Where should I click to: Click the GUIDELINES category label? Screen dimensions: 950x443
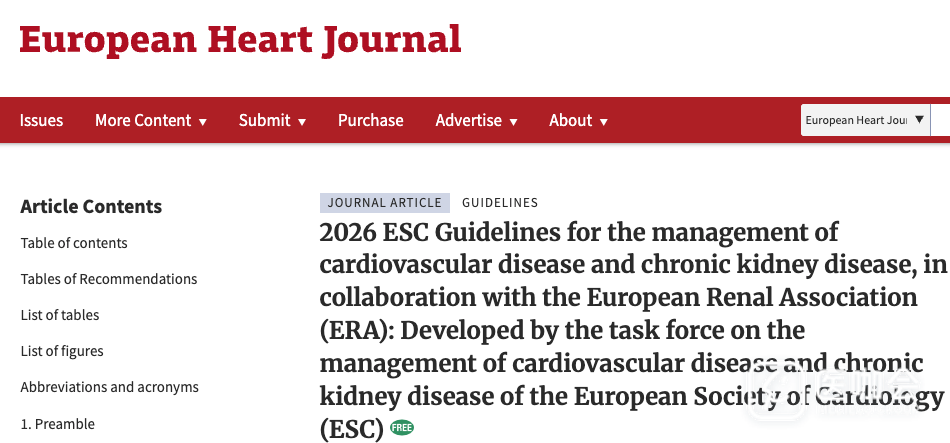[x=500, y=203]
